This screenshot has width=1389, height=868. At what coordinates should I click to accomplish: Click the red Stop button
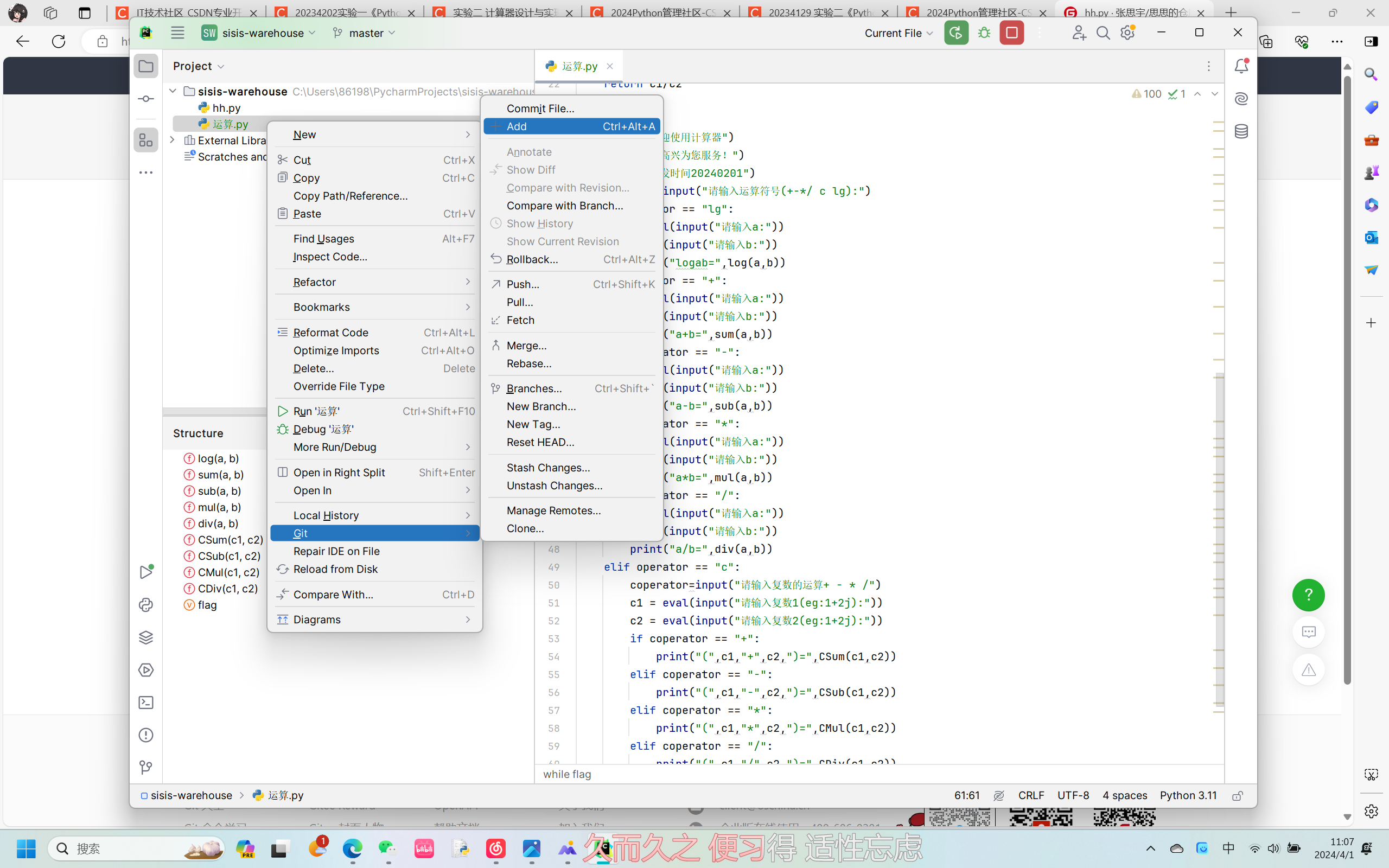(1011, 33)
